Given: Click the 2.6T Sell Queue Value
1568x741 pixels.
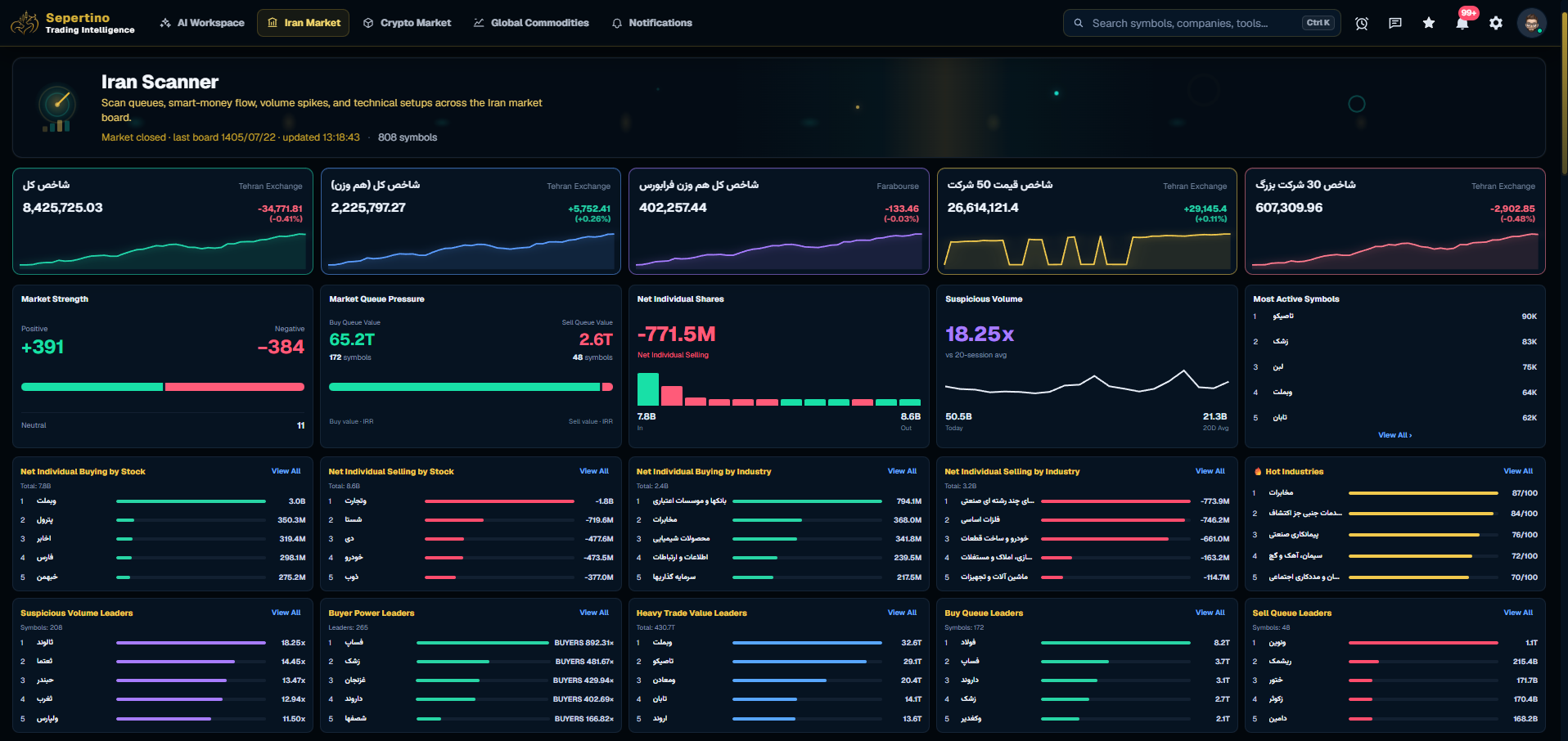Looking at the screenshot, I should pos(596,339).
